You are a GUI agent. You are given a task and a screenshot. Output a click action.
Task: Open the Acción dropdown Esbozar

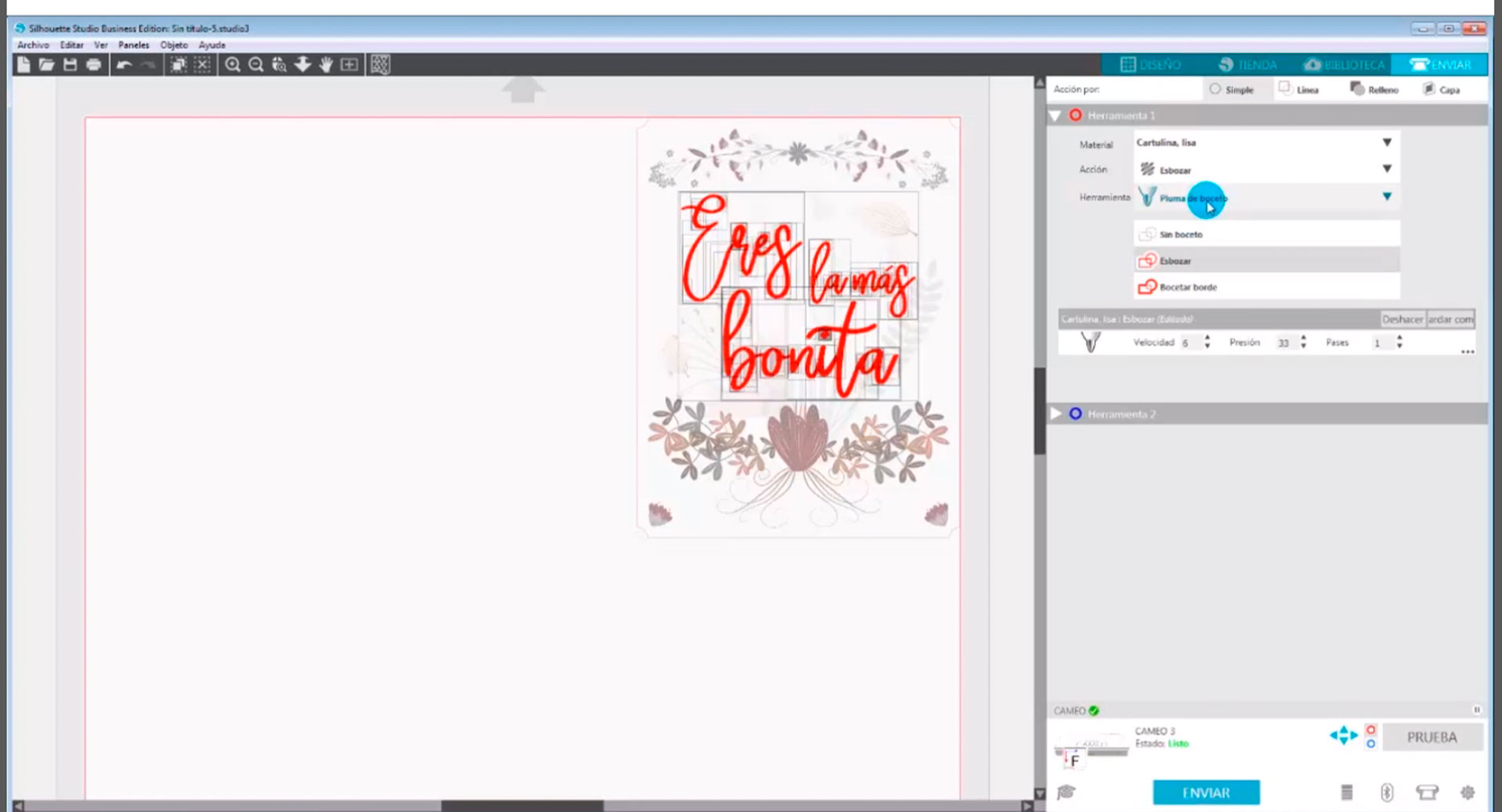pos(1267,169)
